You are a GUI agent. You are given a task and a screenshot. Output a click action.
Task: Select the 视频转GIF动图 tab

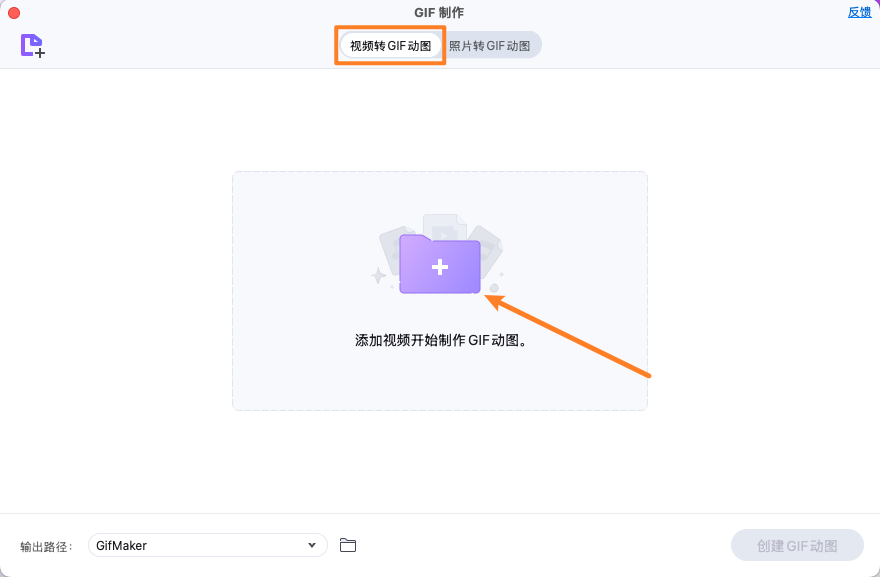click(390, 44)
